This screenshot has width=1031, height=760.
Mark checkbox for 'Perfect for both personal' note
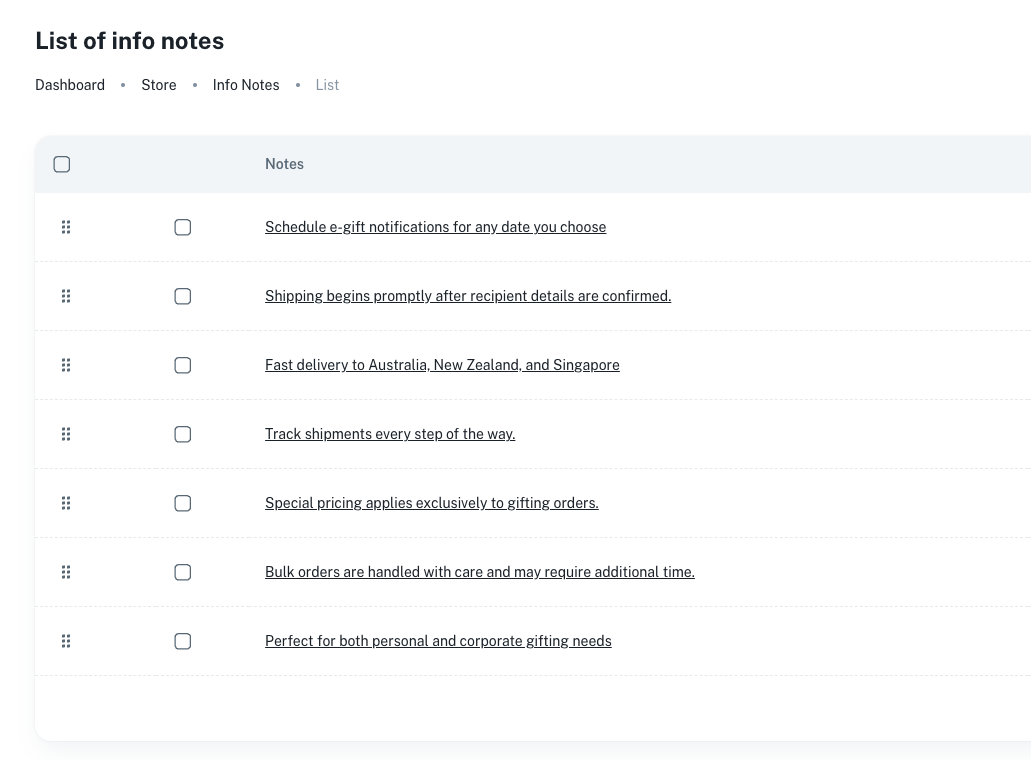click(x=183, y=641)
